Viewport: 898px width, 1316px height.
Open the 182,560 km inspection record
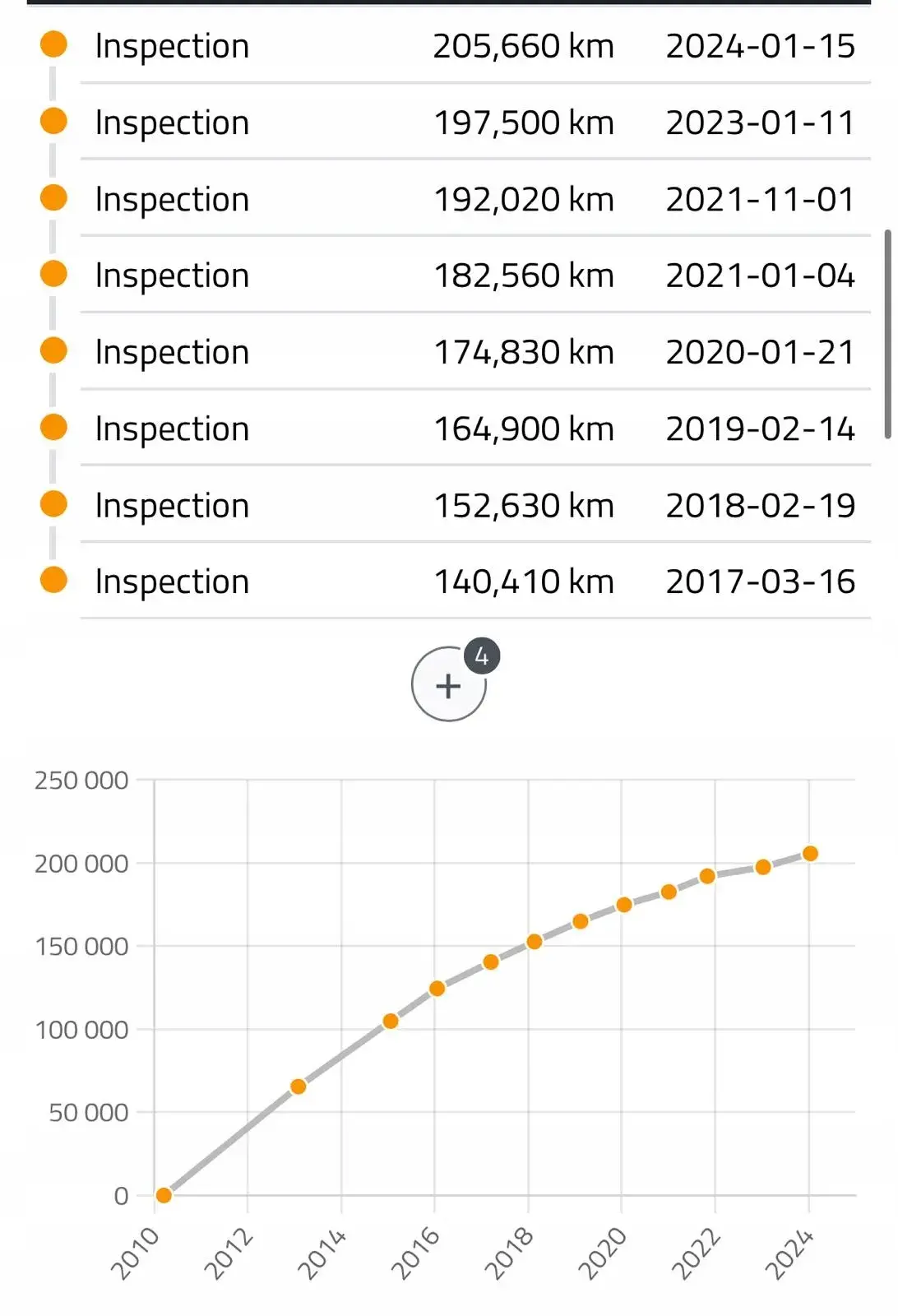coord(474,276)
